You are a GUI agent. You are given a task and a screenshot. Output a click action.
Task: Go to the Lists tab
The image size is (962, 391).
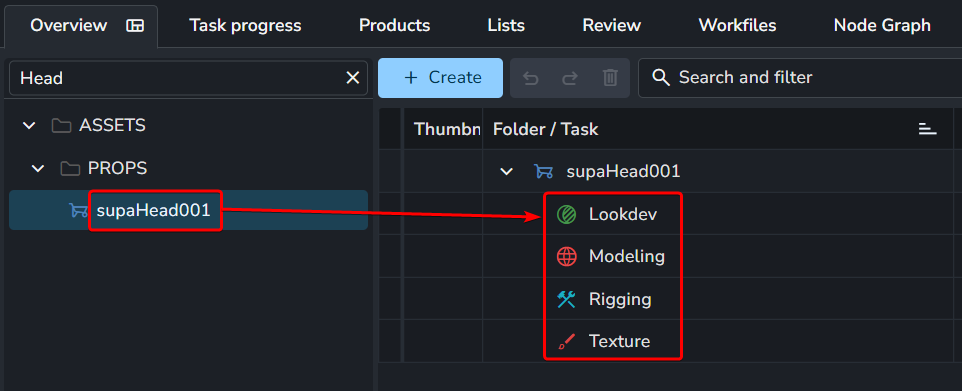[506, 26]
